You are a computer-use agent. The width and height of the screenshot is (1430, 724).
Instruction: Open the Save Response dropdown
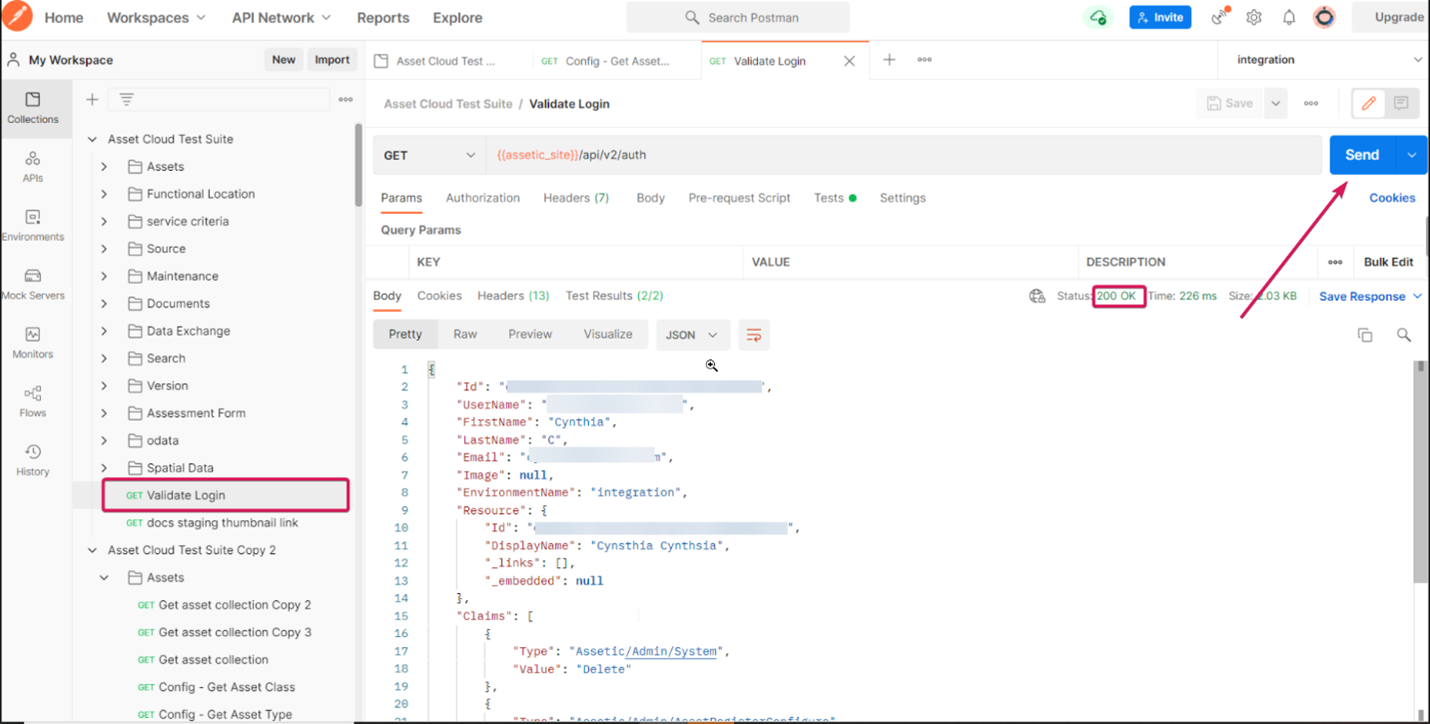[x=1370, y=296]
